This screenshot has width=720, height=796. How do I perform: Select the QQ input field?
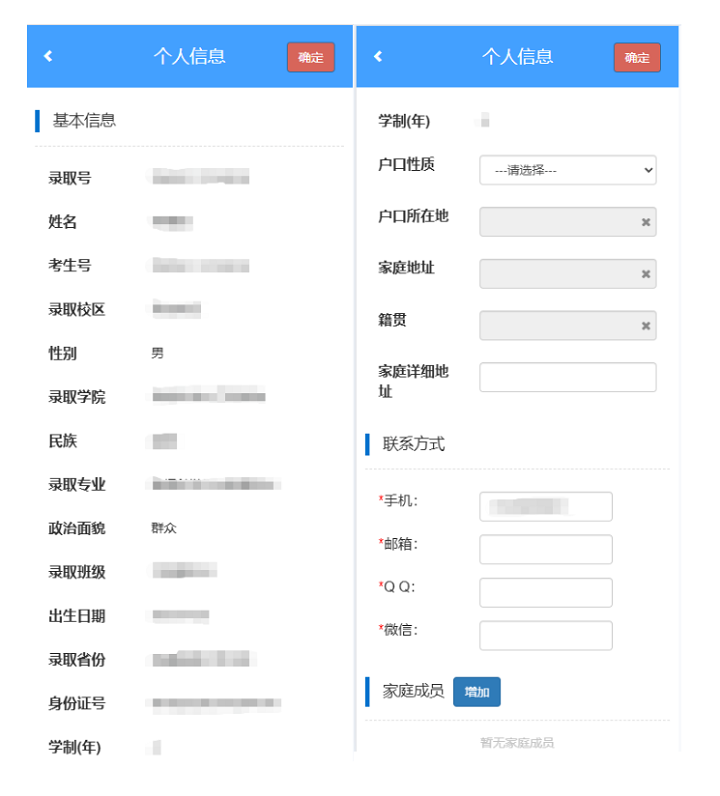545,593
